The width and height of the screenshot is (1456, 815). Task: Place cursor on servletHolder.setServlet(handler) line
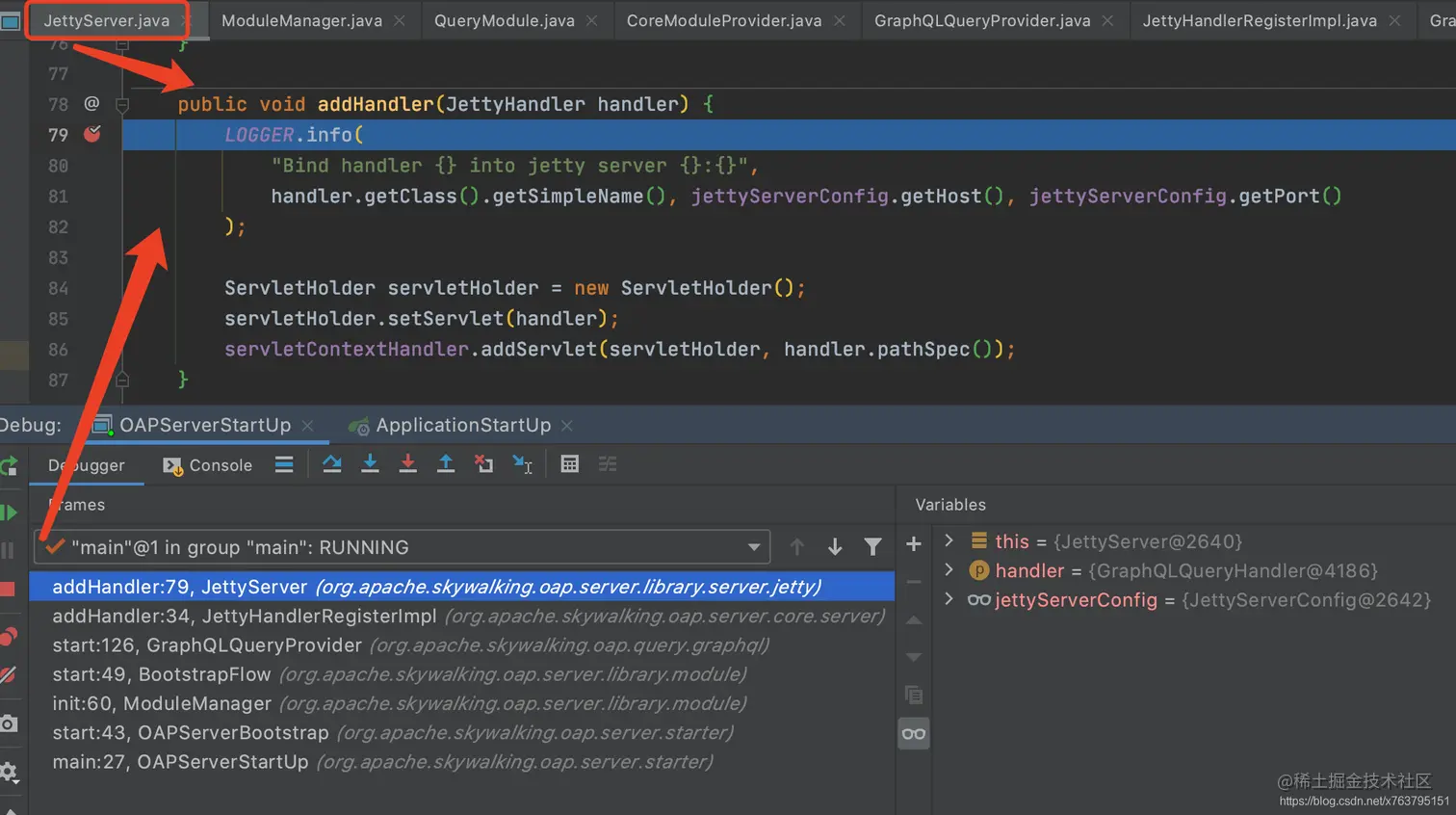pos(422,319)
